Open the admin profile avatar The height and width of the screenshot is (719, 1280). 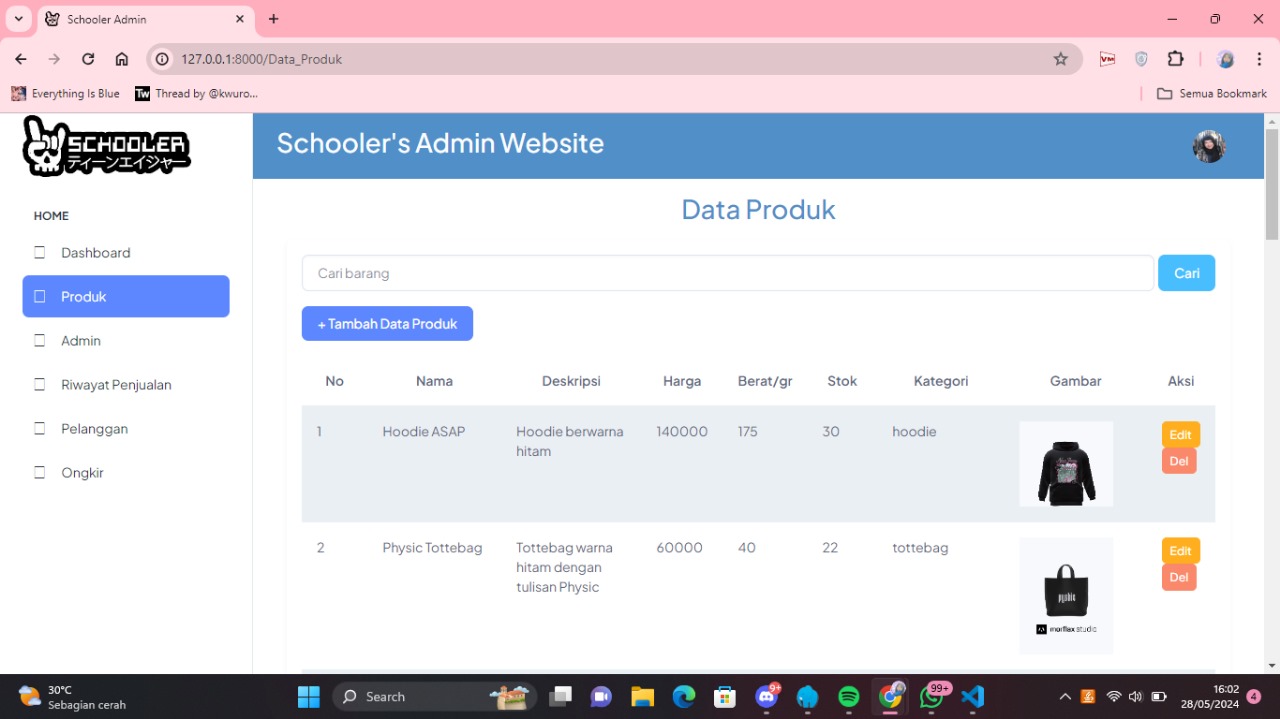pos(1209,147)
